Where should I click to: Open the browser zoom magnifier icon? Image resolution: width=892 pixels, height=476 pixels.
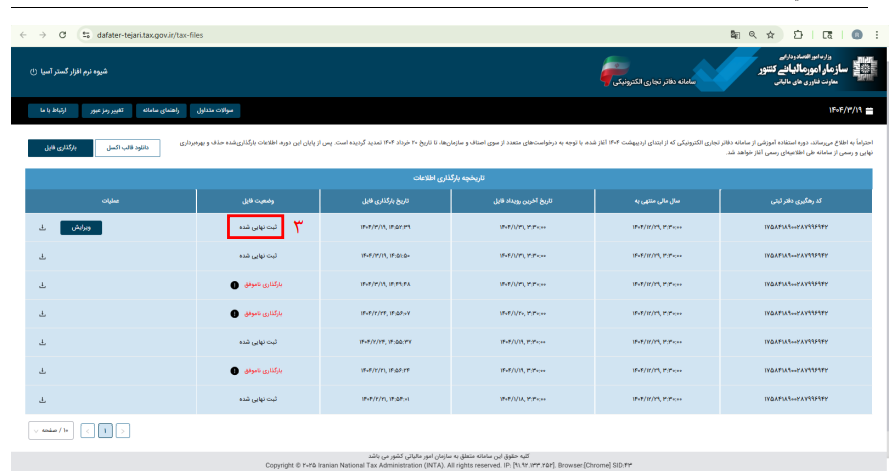coord(753,35)
